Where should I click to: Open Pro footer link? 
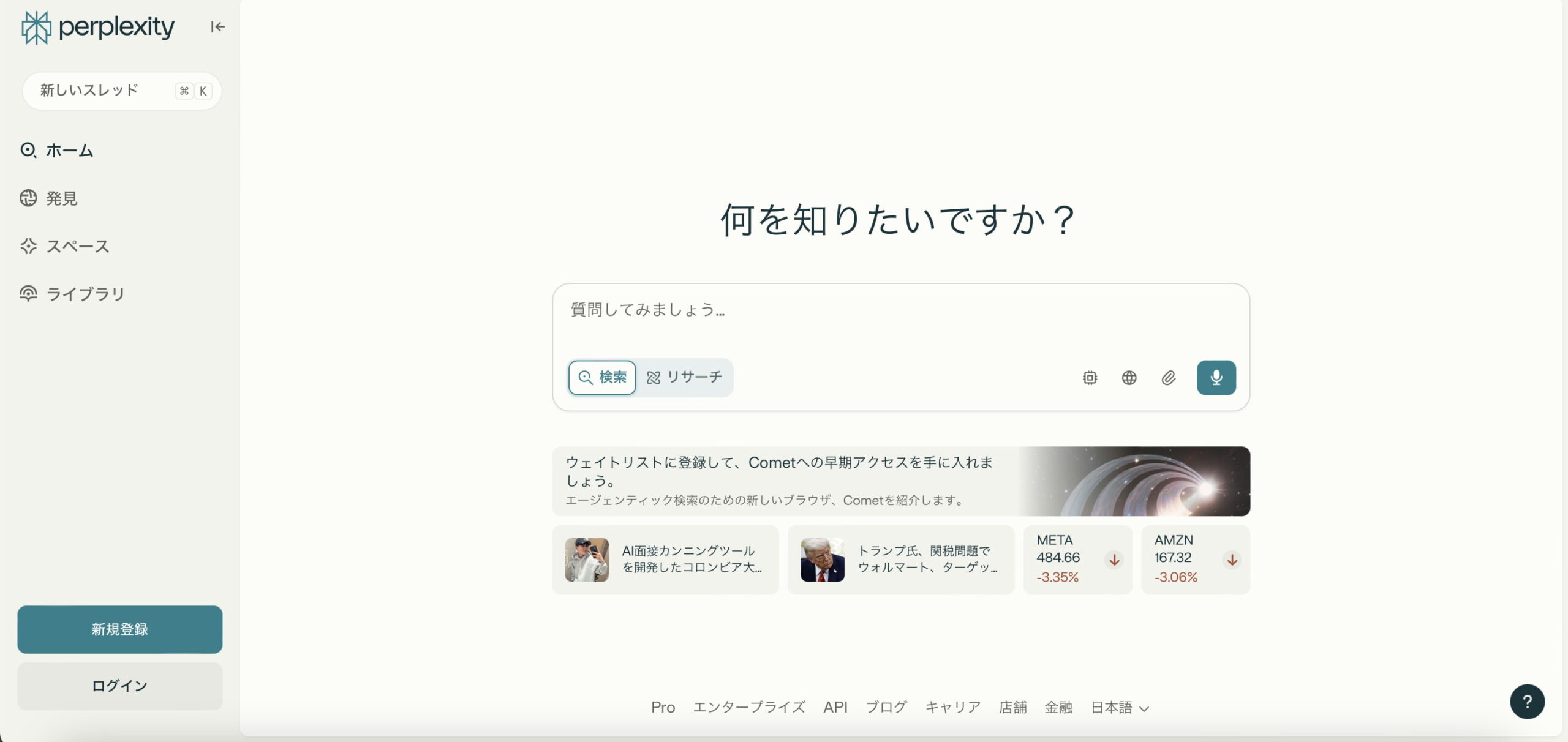pos(663,707)
